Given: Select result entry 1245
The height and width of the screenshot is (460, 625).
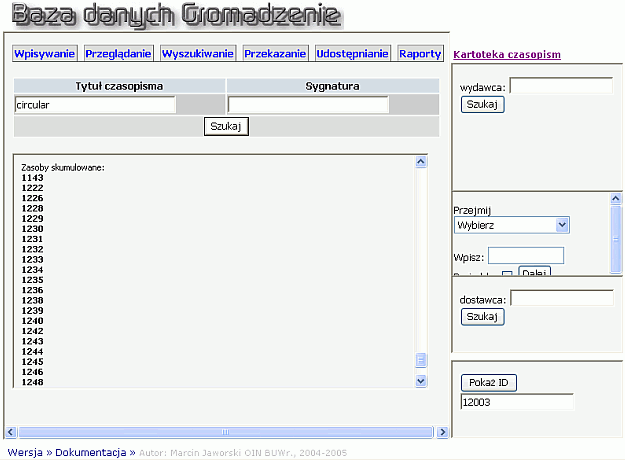Looking at the screenshot, I should (x=33, y=362).
